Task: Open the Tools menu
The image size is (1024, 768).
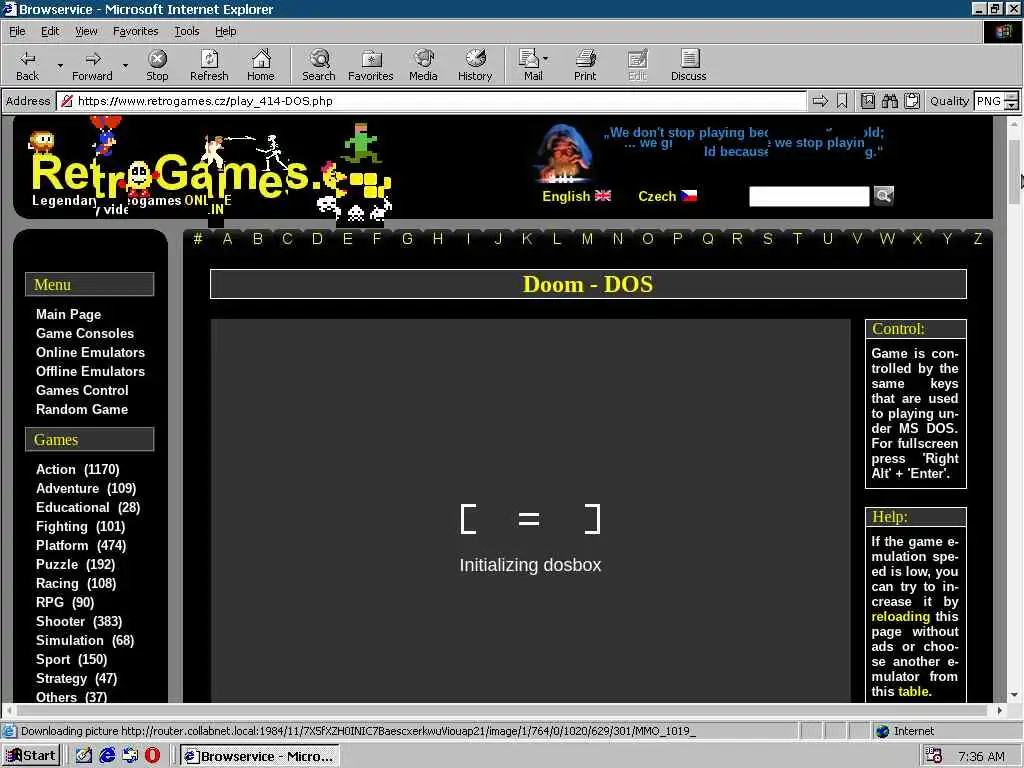Action: pyautogui.click(x=187, y=31)
